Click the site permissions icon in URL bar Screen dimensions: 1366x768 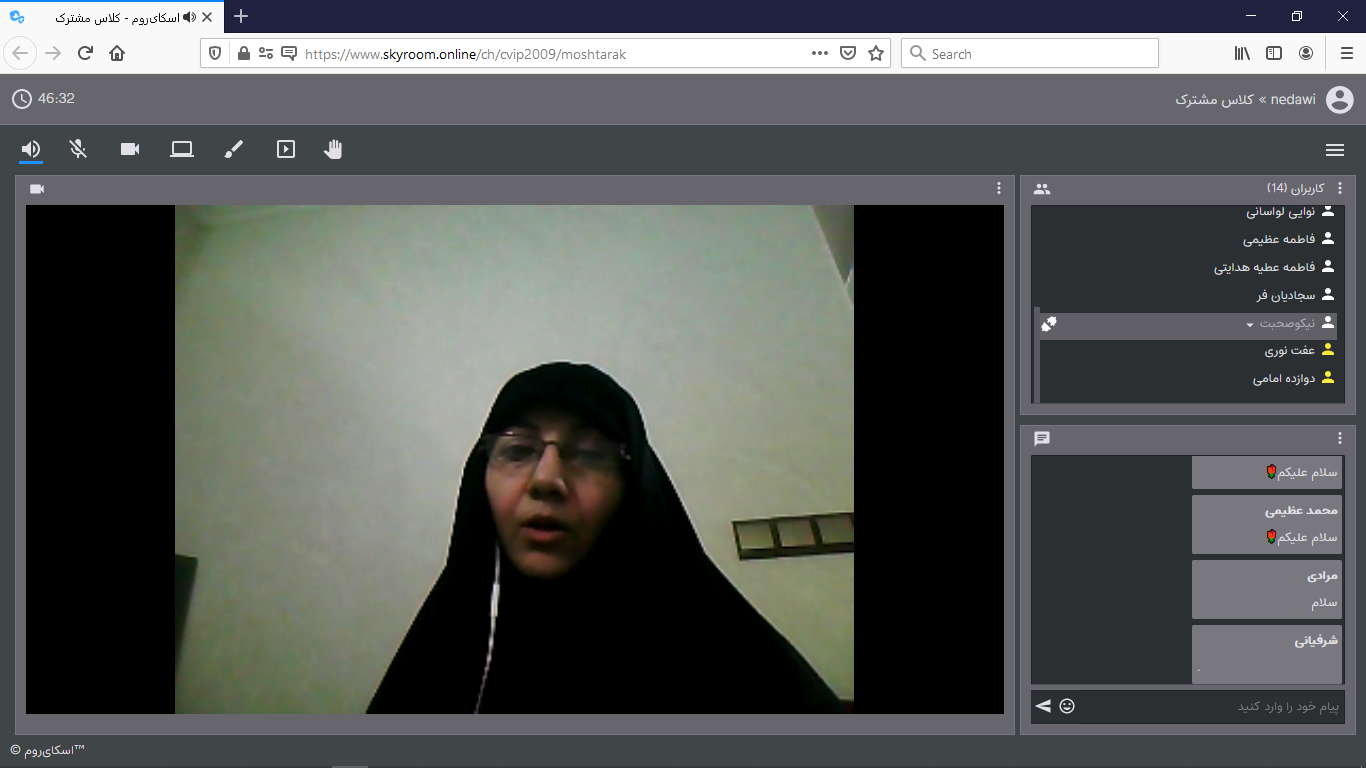coord(265,54)
